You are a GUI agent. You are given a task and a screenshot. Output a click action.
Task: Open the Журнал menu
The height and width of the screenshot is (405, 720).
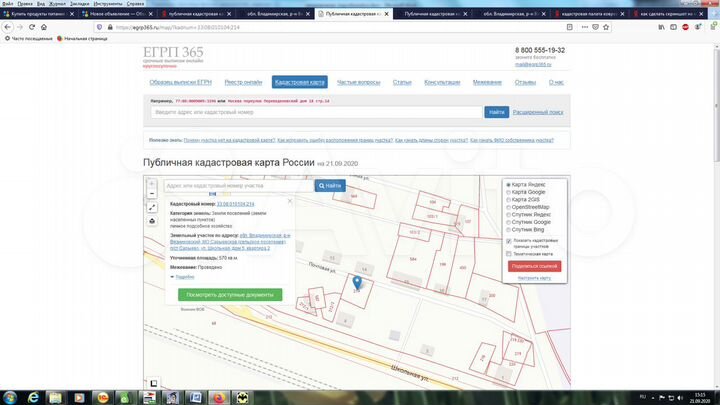click(x=57, y=3)
